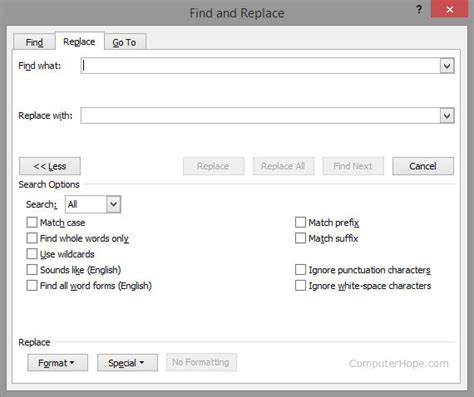Close the Find and Replace dialog
Screen dimensions: 474x397
(449, 10)
